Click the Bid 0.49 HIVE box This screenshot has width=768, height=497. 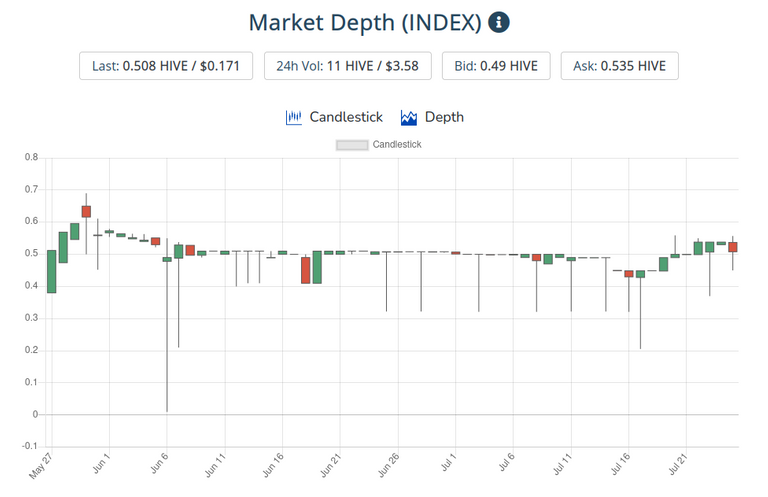point(496,66)
